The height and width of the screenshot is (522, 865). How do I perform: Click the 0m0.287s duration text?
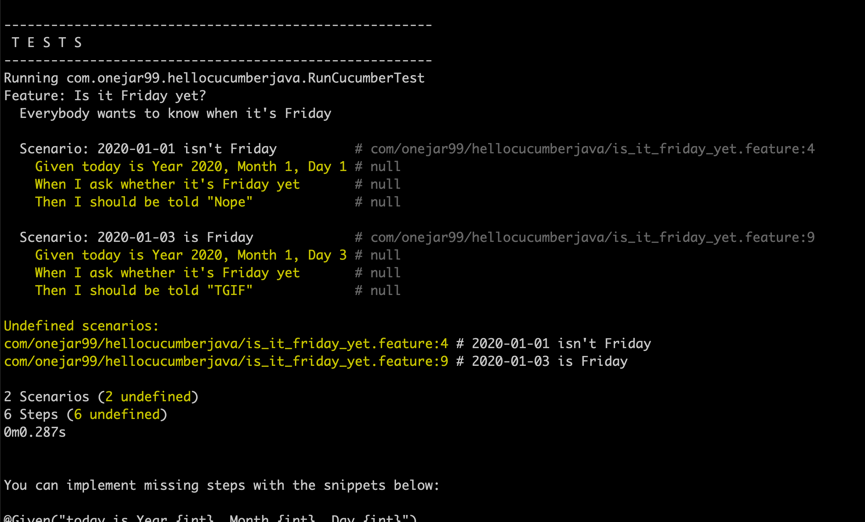click(35, 432)
